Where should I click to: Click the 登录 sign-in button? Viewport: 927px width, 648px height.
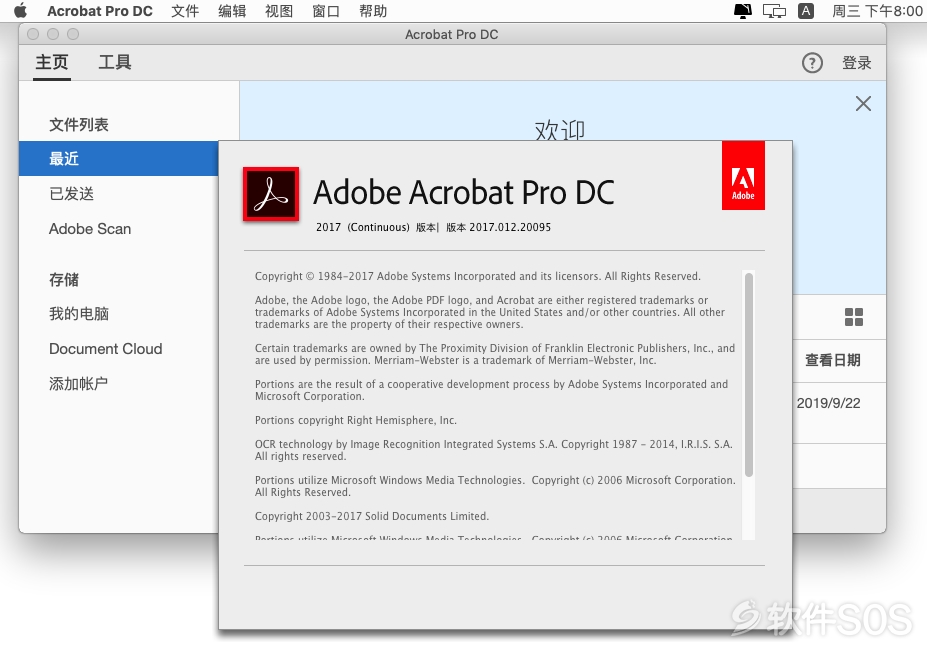(x=857, y=63)
